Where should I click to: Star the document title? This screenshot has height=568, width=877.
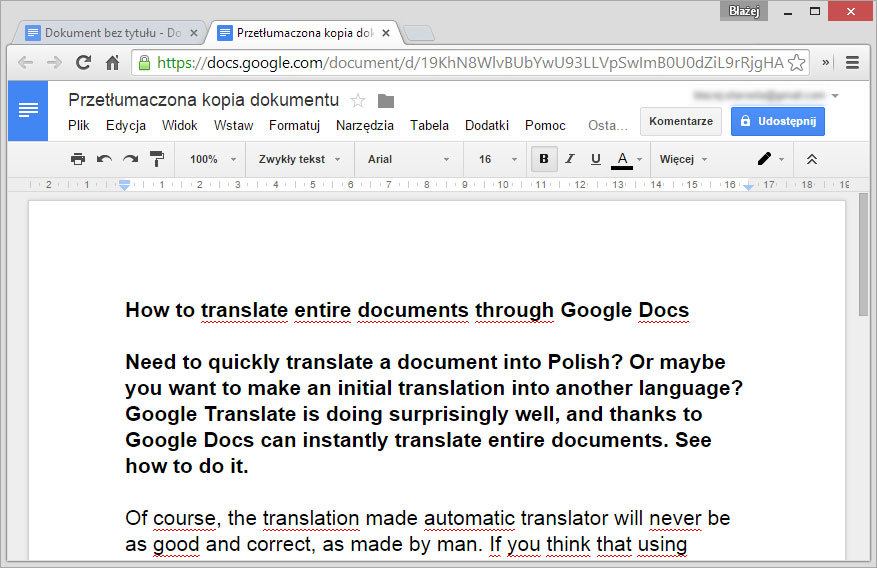[x=357, y=101]
